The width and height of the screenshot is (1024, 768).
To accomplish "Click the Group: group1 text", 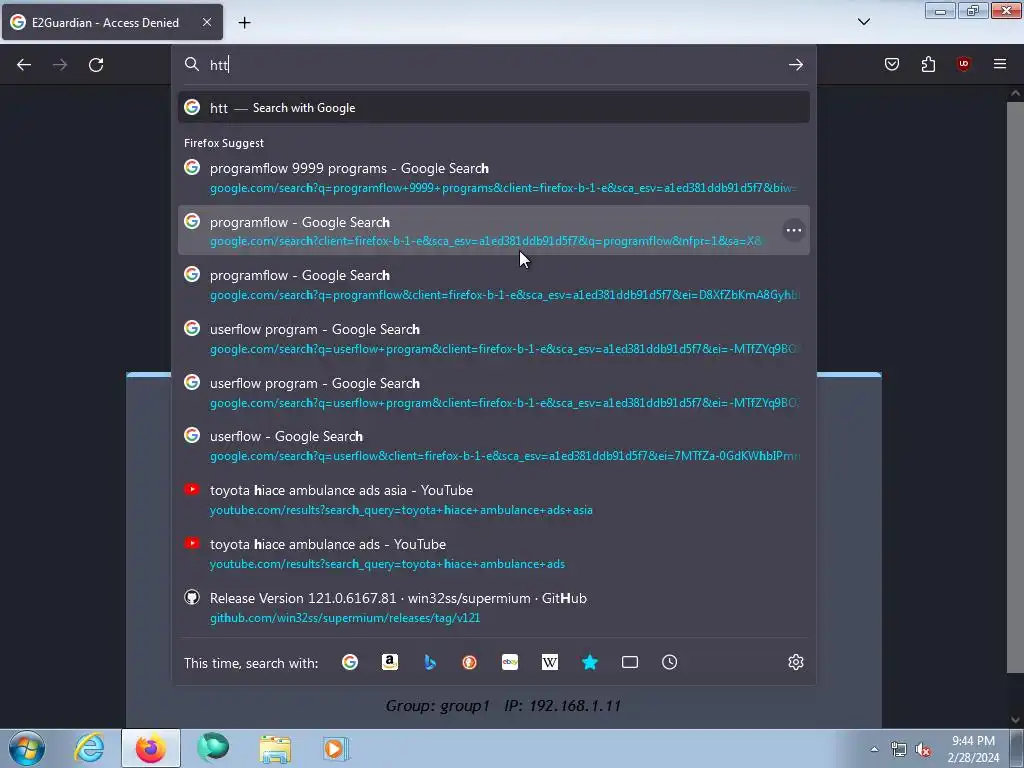I will [x=438, y=706].
